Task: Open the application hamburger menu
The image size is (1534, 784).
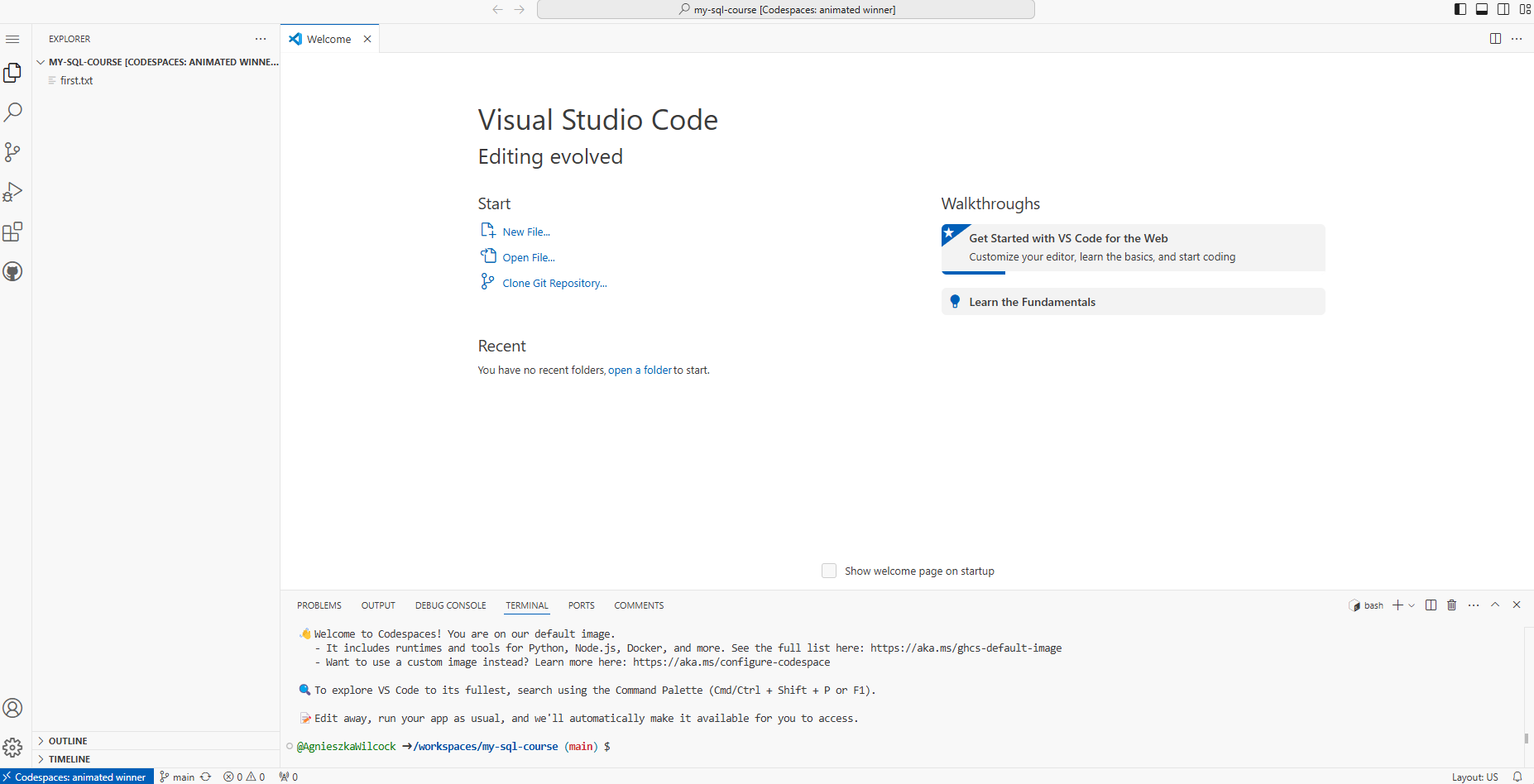Action: [x=12, y=39]
